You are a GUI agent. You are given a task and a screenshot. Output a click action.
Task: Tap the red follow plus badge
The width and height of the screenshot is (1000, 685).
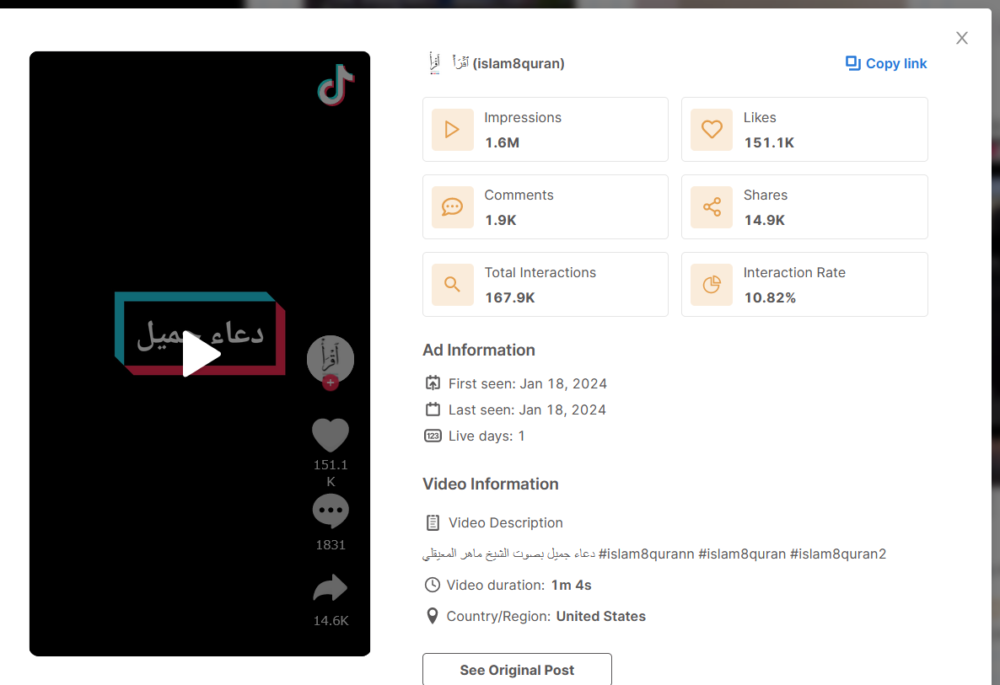tap(330, 383)
